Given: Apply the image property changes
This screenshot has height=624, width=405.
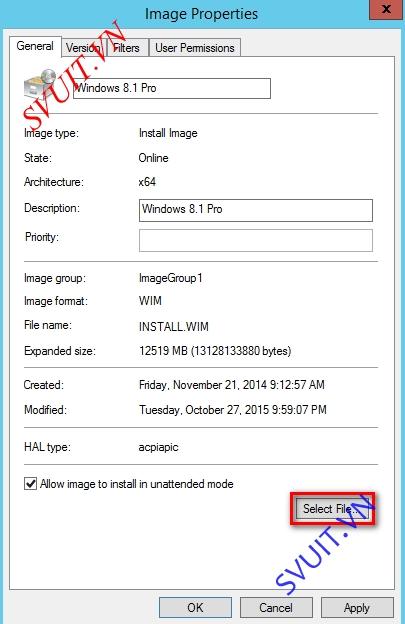Looking at the screenshot, I should tap(357, 608).
